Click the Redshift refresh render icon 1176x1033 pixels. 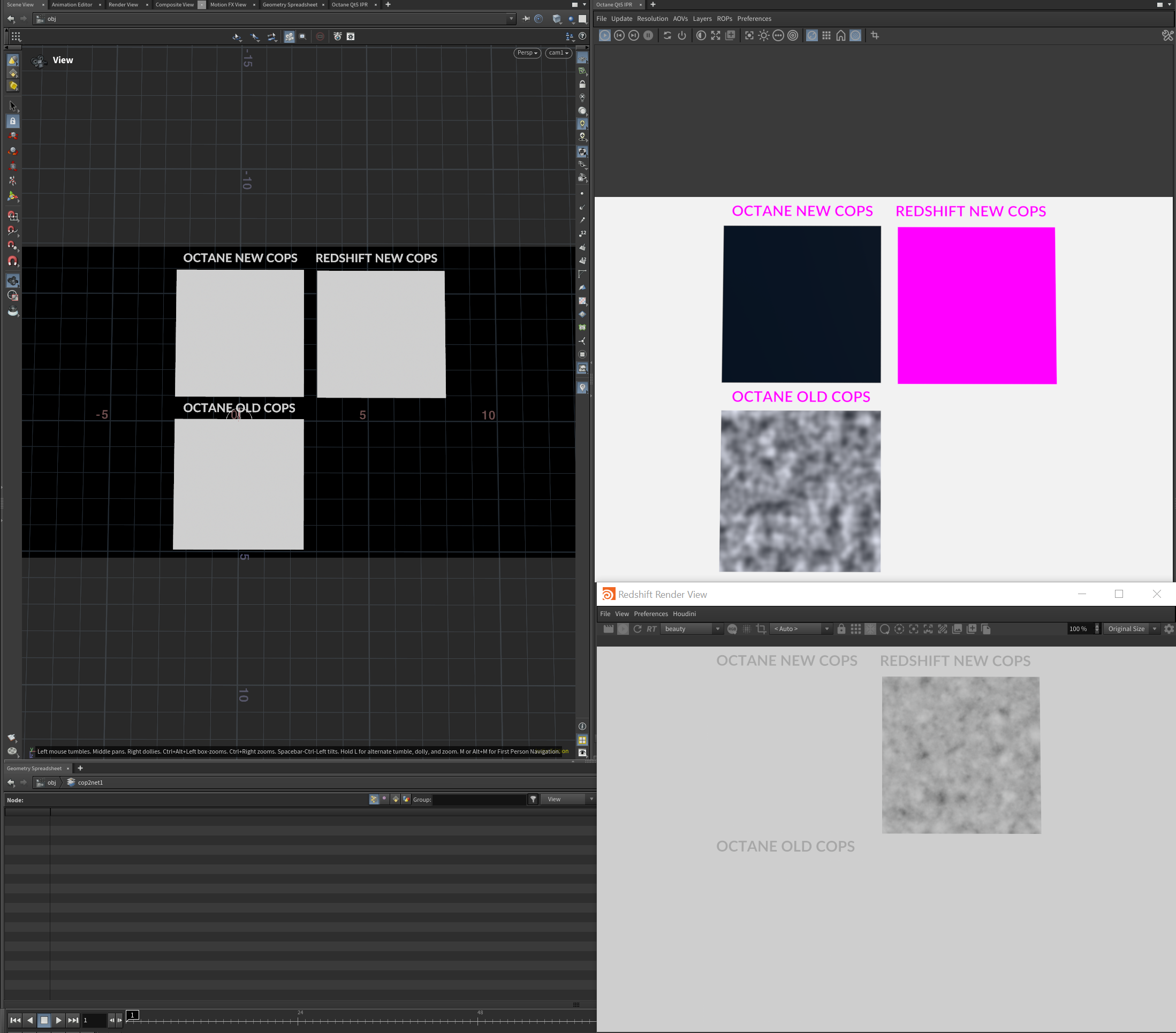(637, 629)
